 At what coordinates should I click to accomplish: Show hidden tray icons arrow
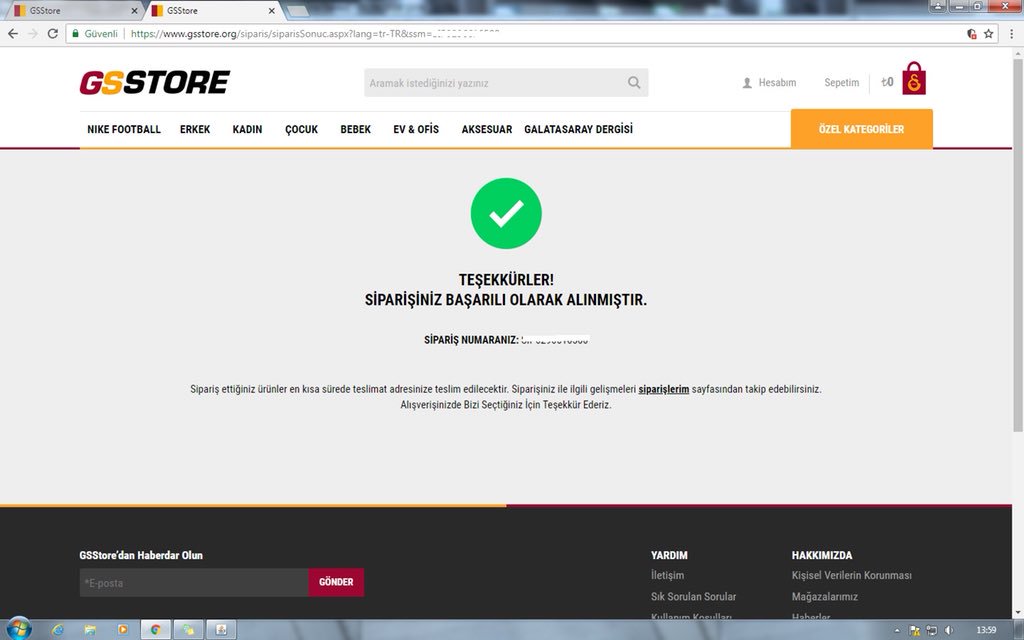[897, 630]
